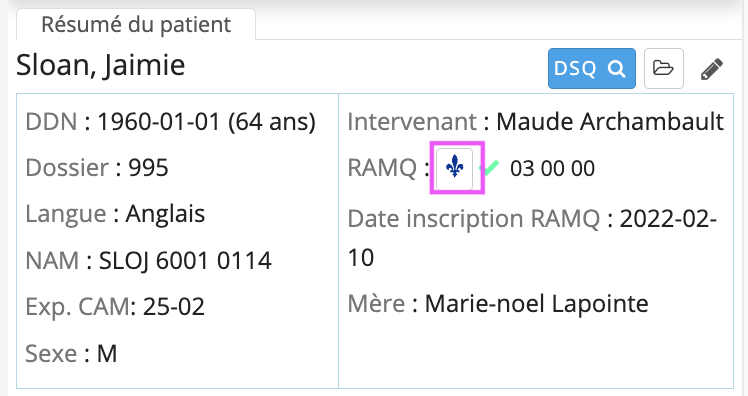The image size is (748, 396).
Task: Click the DDN value 1960-01-01
Action: click(x=158, y=122)
